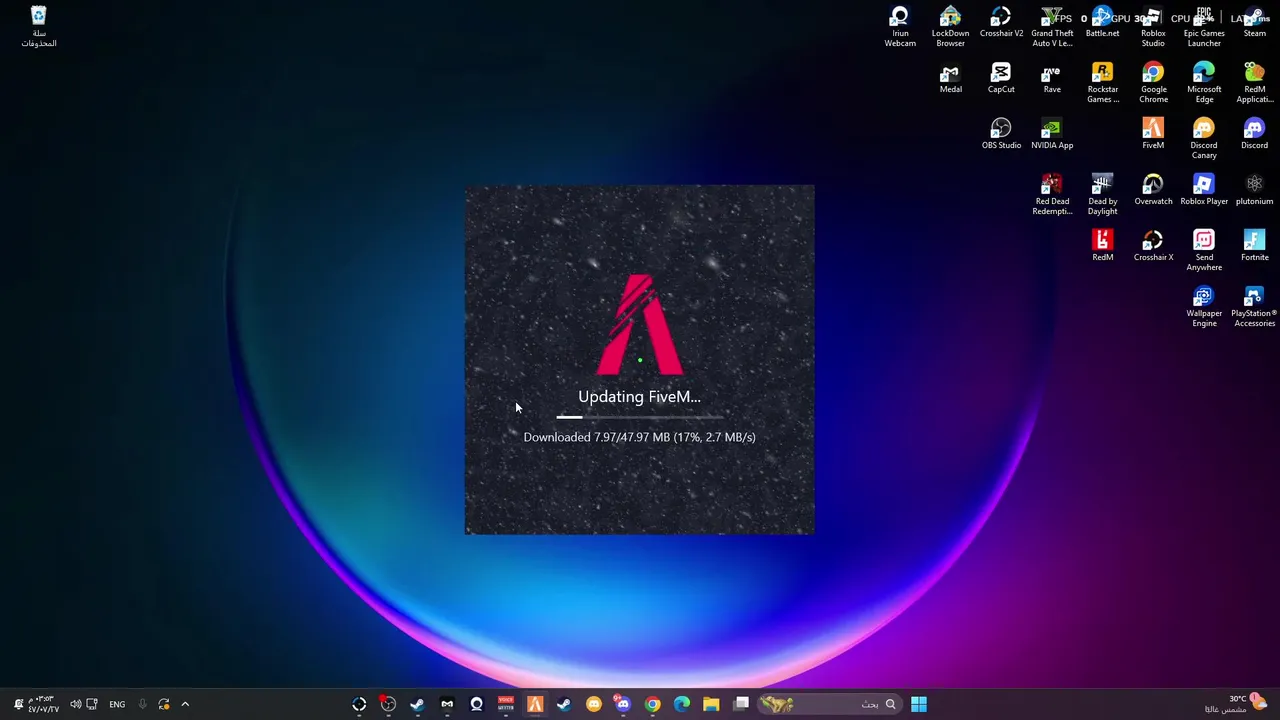The image size is (1280, 720).
Task: Click the FiveM update progress bar
Action: [640, 417]
